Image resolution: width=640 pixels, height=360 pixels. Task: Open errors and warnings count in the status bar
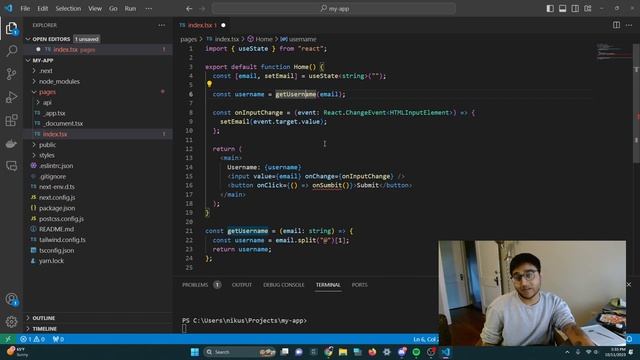(32, 339)
